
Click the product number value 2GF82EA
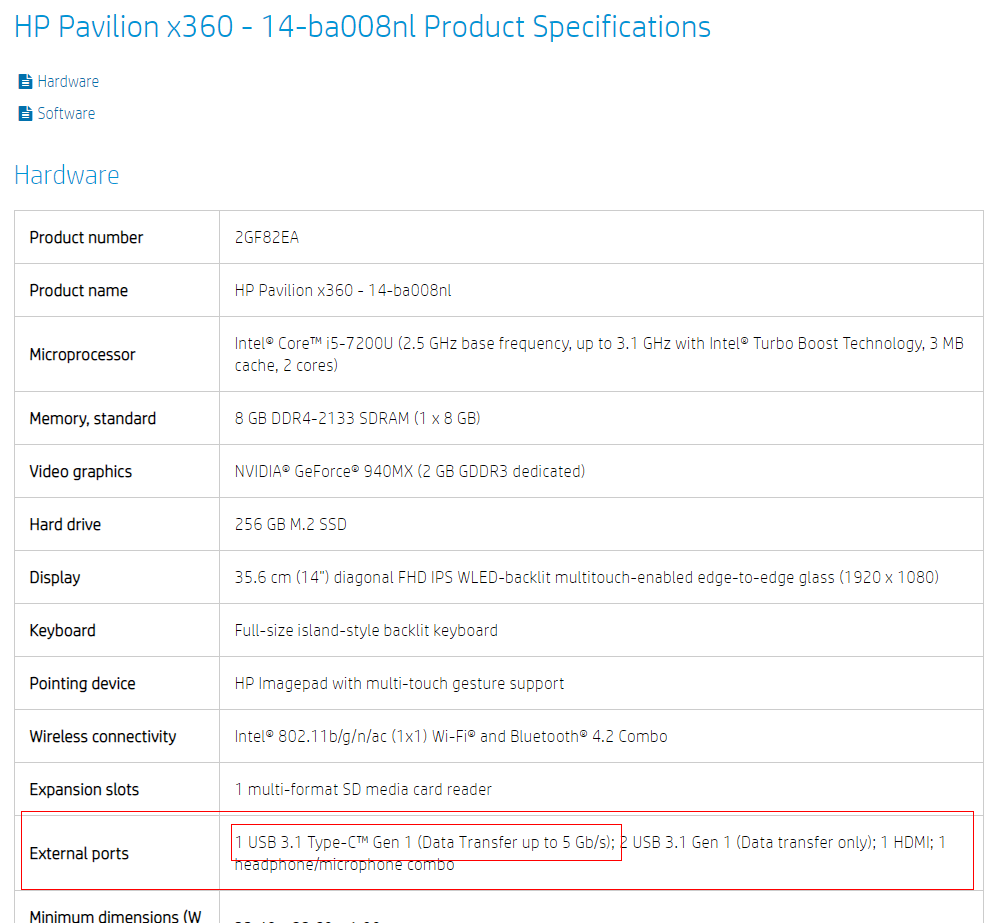pyautogui.click(x=267, y=237)
